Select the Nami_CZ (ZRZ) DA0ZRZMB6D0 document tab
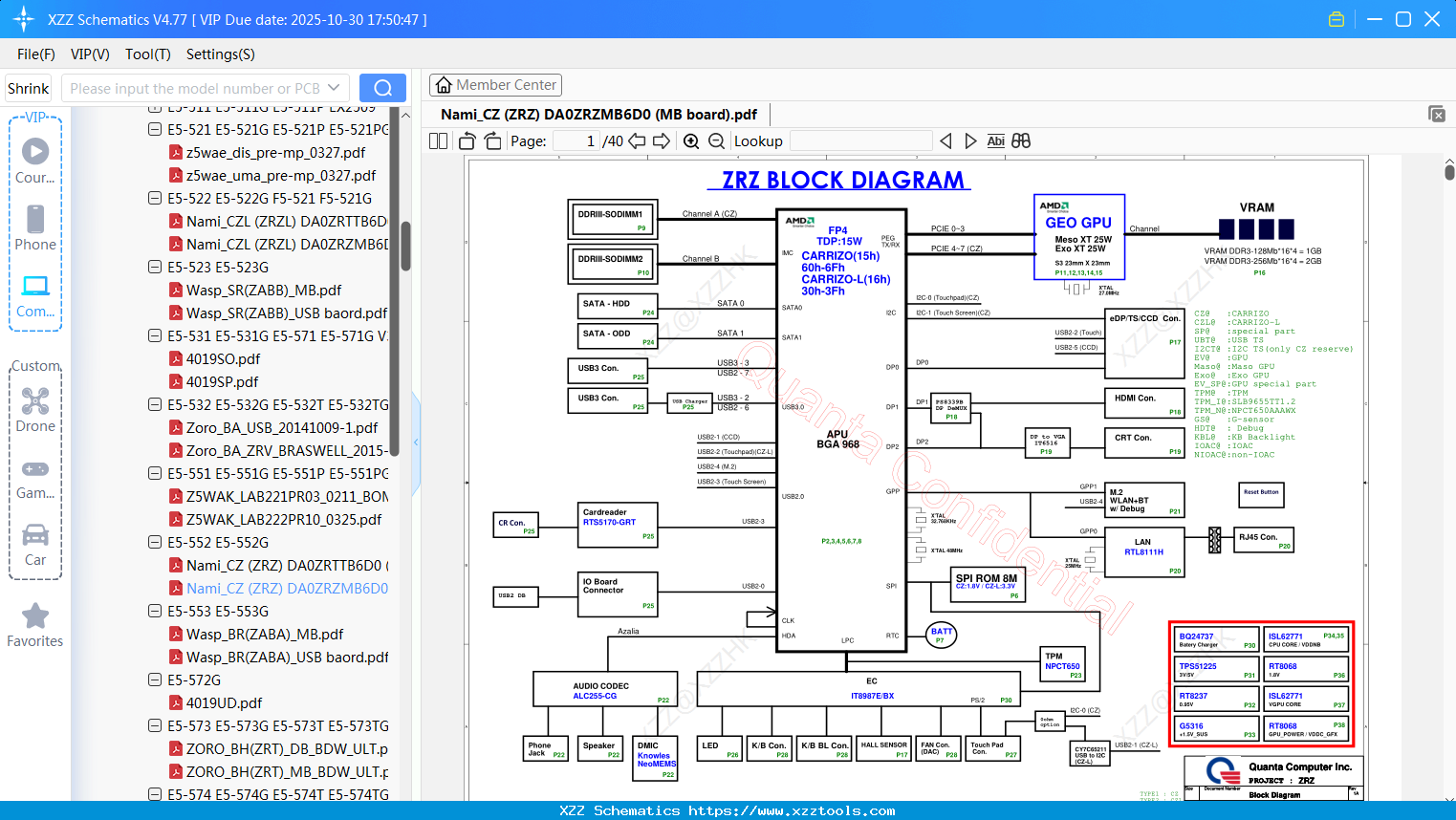Image resolution: width=1456 pixels, height=820 pixels. coord(598,115)
